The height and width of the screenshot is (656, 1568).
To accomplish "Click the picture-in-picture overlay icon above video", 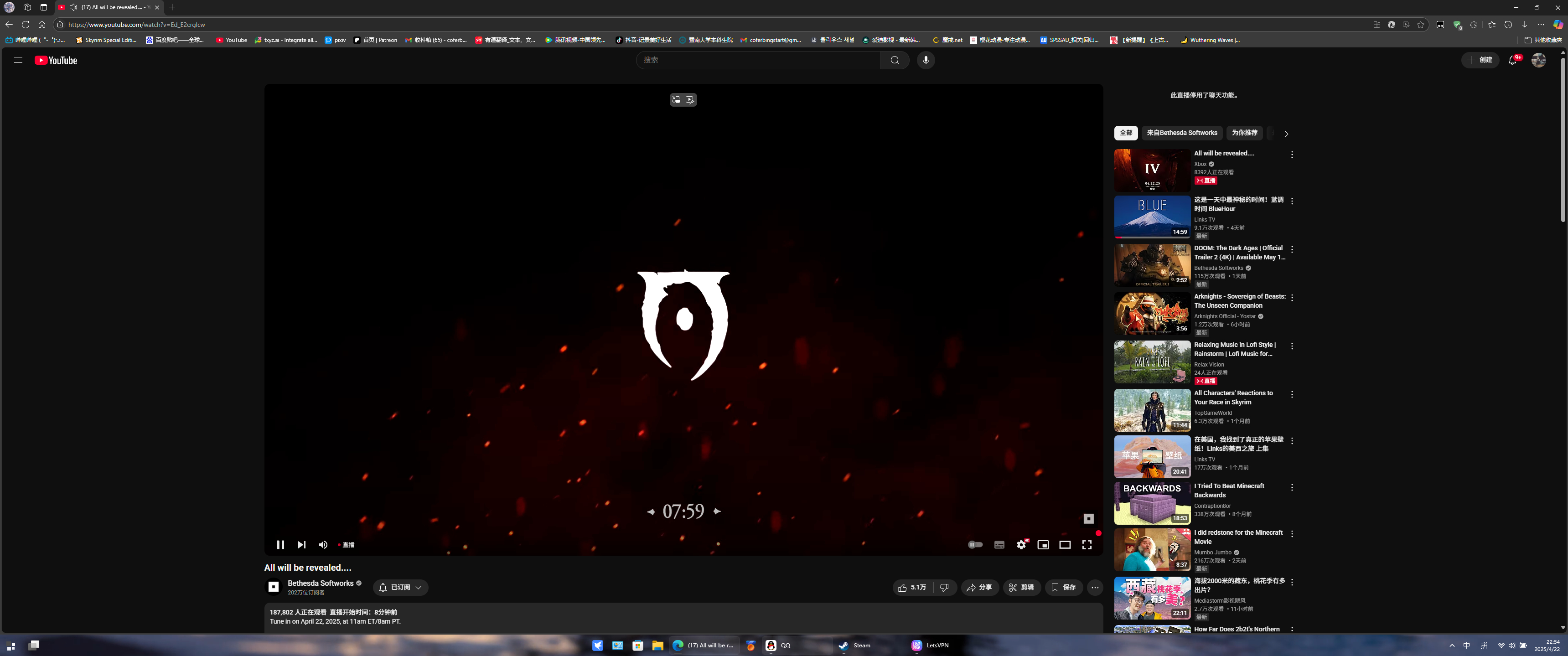I will 676,99.
